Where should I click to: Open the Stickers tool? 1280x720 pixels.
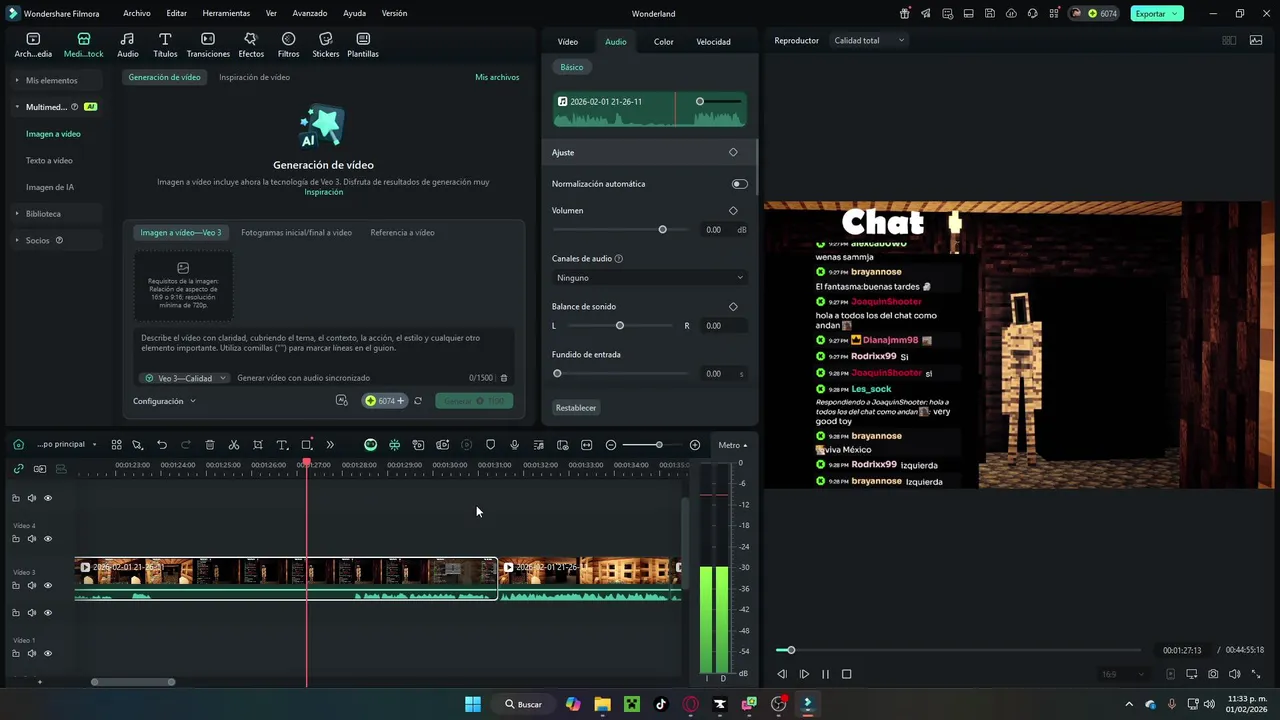pyautogui.click(x=325, y=45)
